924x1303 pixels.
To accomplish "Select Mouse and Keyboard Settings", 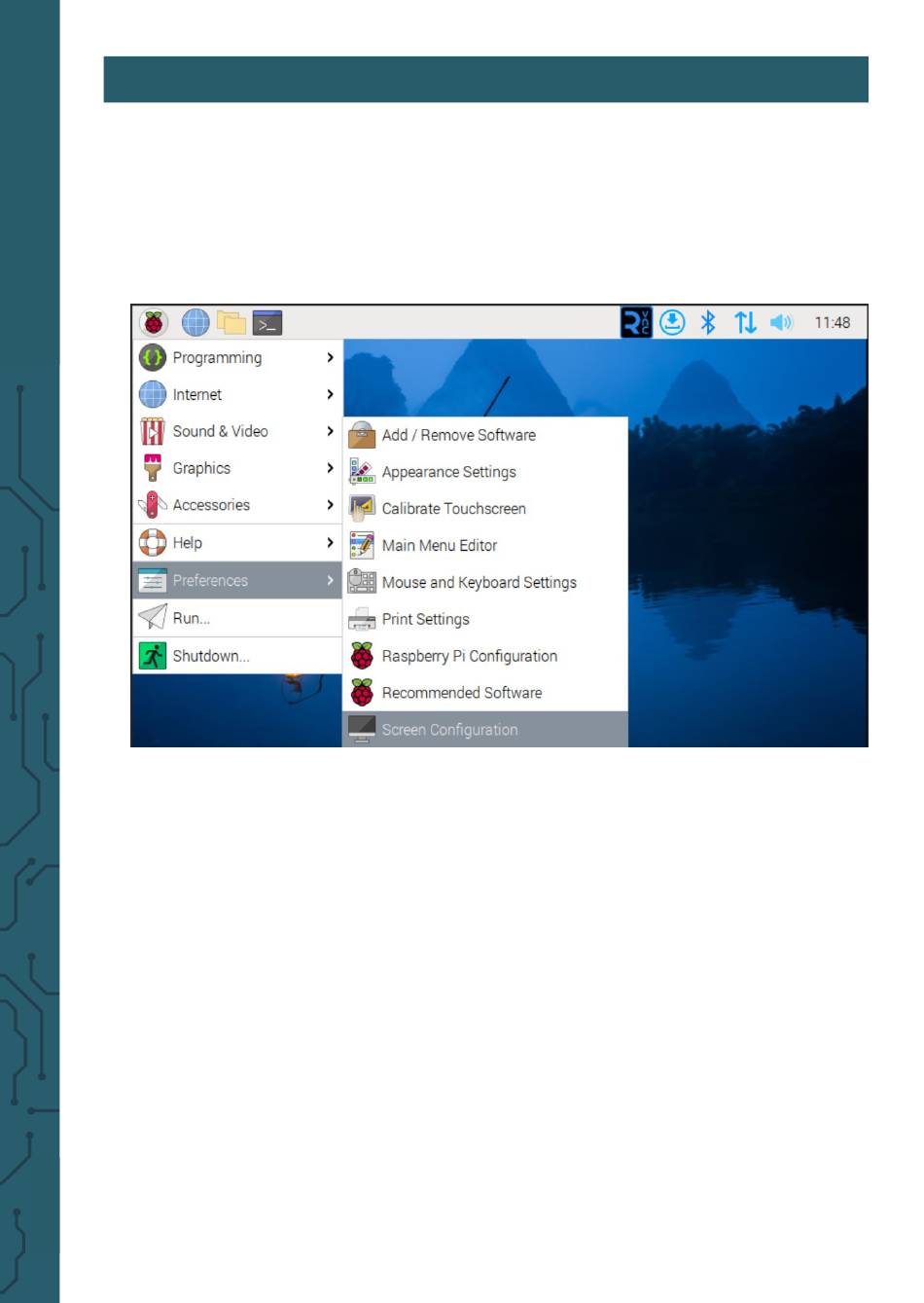I will pyautogui.click(x=485, y=582).
